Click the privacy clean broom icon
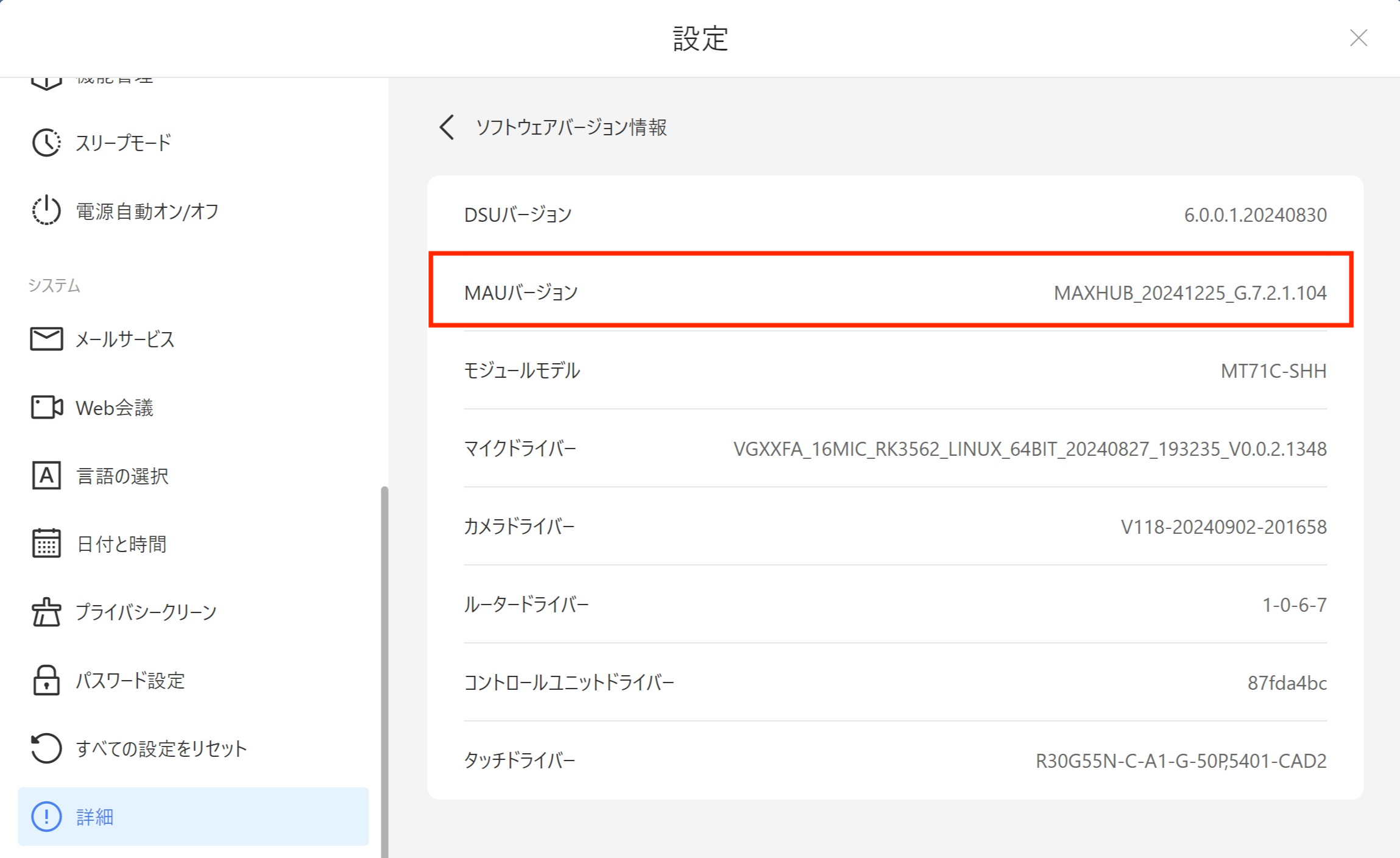1400x858 pixels. coord(46,612)
